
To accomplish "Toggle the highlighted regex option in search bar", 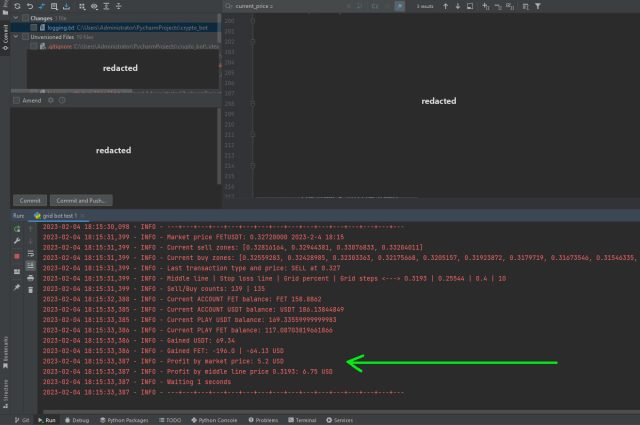I will click(400, 6).
